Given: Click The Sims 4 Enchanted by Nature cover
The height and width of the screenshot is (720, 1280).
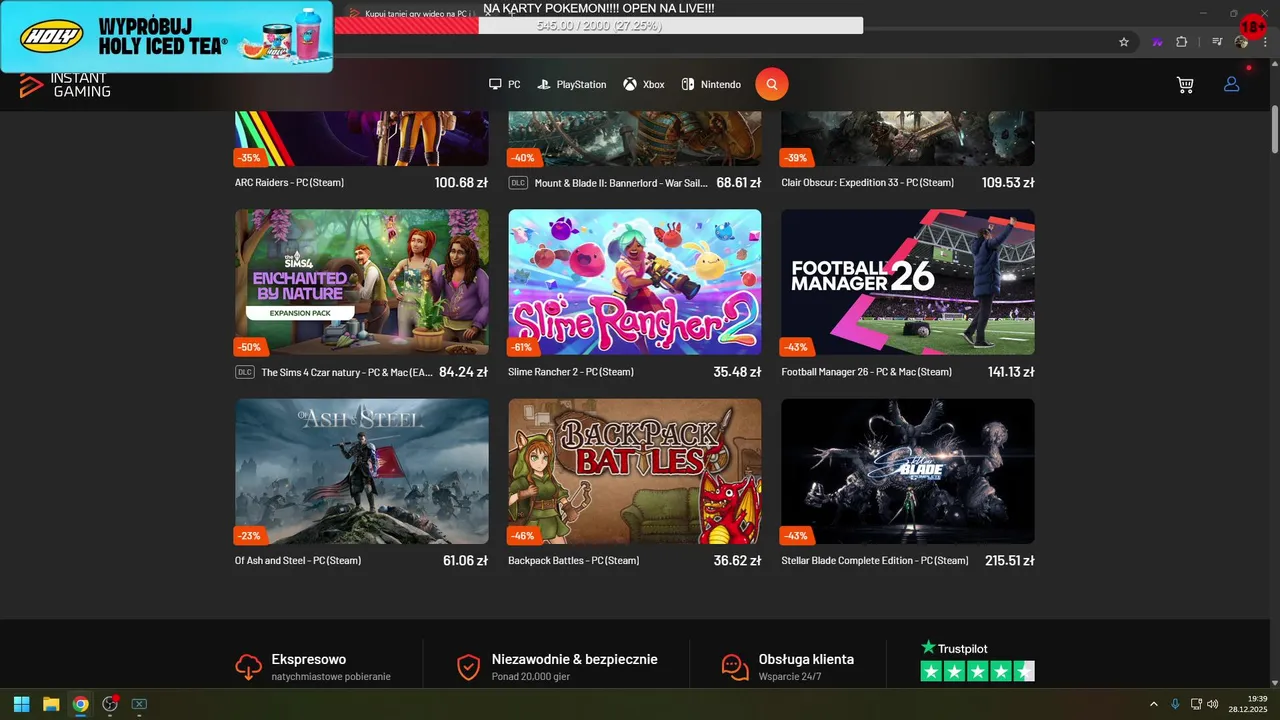Looking at the screenshot, I should pos(362,282).
